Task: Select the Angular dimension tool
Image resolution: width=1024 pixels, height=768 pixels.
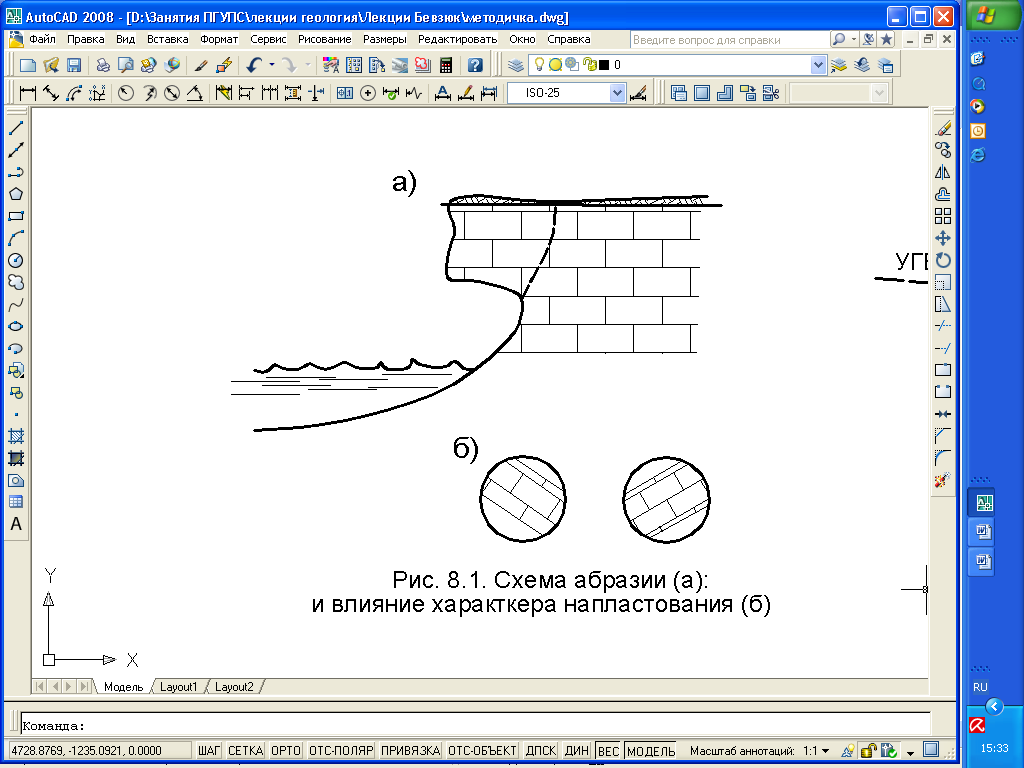Action: 195,93
